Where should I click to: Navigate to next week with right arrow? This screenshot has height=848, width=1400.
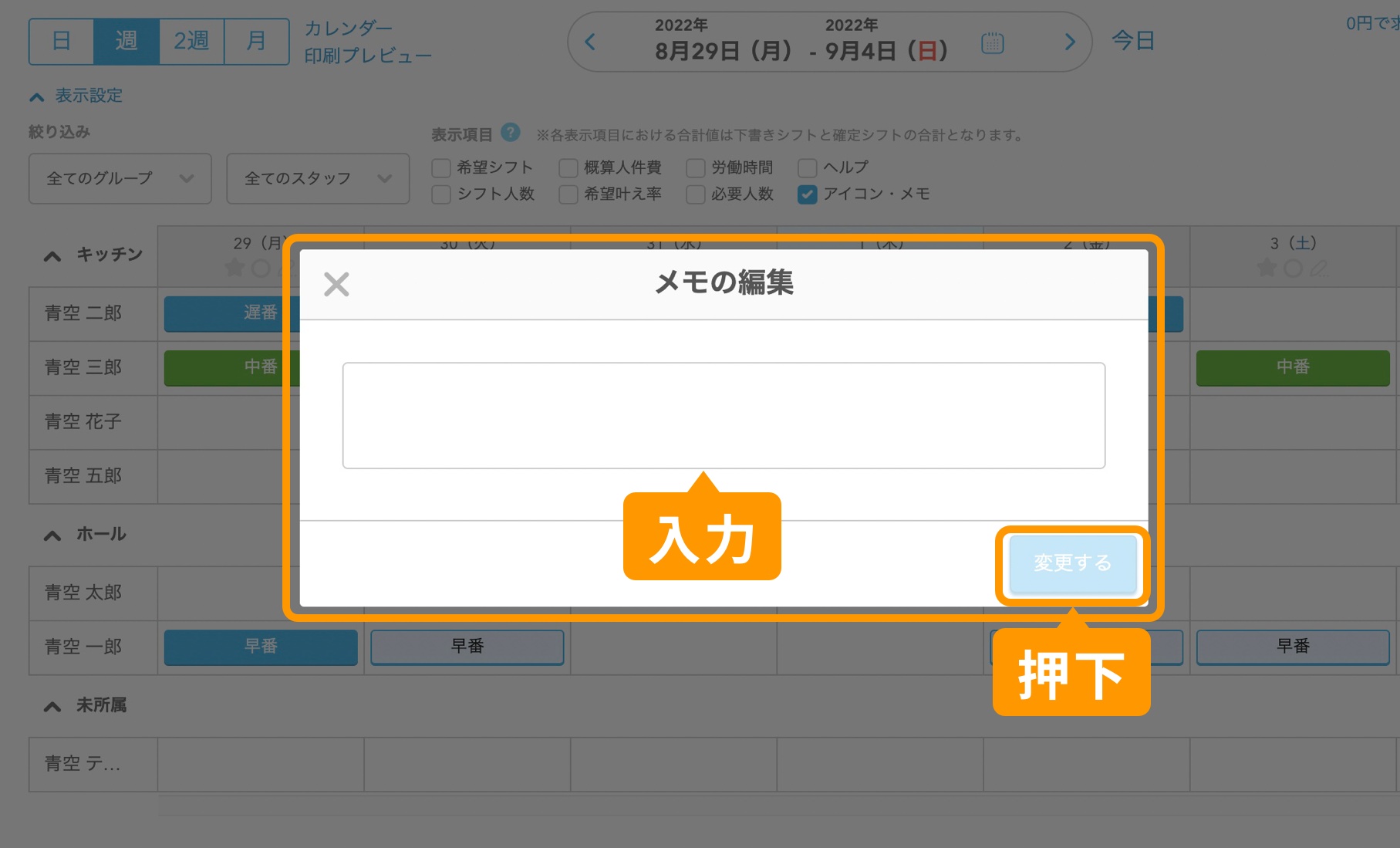tap(1069, 42)
